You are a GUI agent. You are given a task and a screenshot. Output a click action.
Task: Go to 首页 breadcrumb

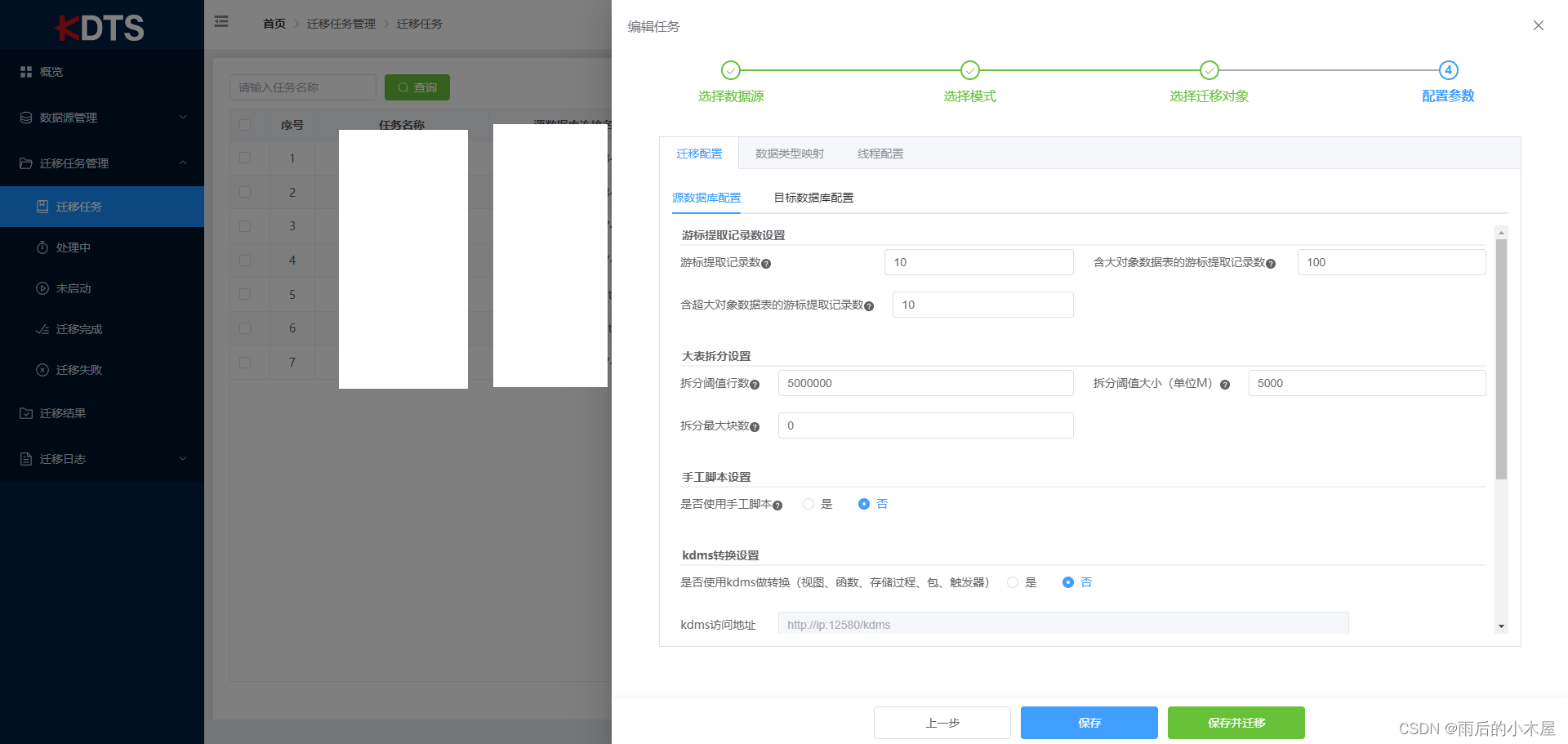tap(274, 24)
